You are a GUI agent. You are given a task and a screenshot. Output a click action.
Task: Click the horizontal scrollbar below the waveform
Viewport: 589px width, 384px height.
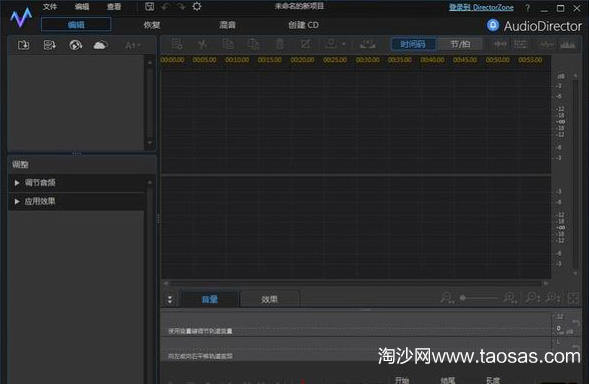click(356, 283)
